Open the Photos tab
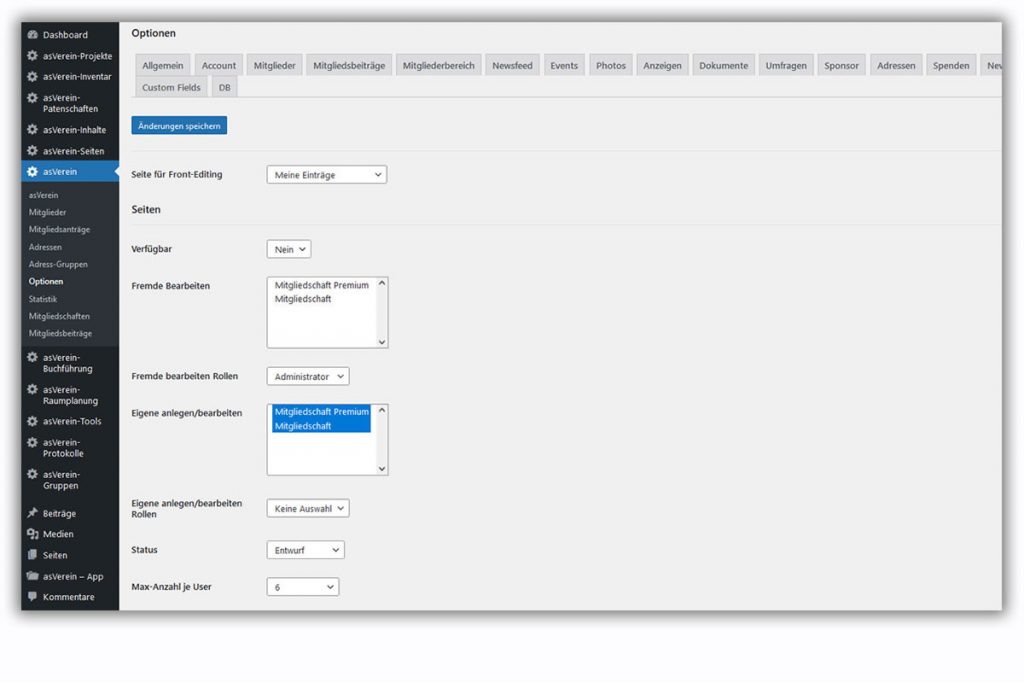The width and height of the screenshot is (1024, 683). [611, 65]
